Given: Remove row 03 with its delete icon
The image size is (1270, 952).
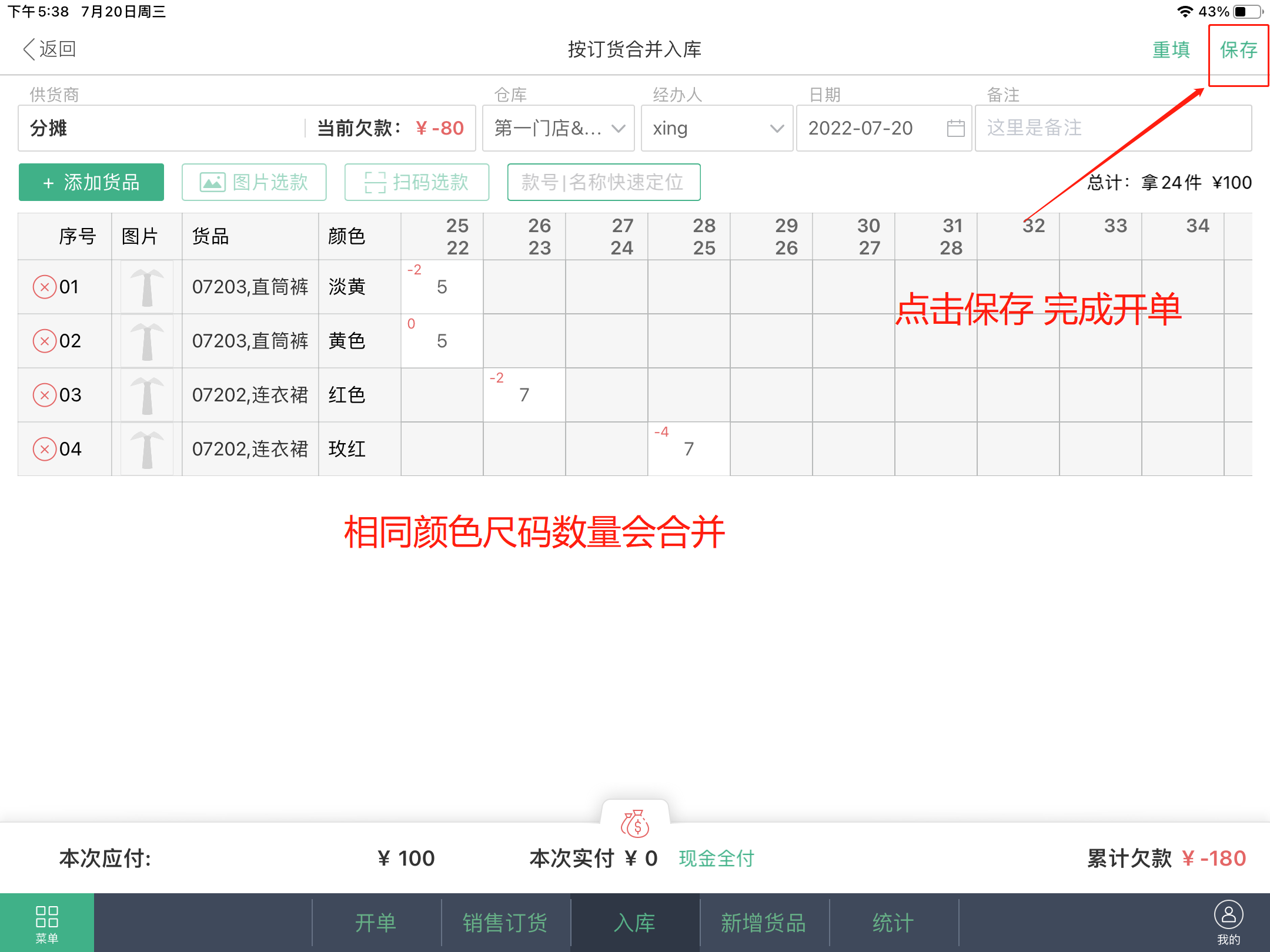Looking at the screenshot, I should click(45, 395).
